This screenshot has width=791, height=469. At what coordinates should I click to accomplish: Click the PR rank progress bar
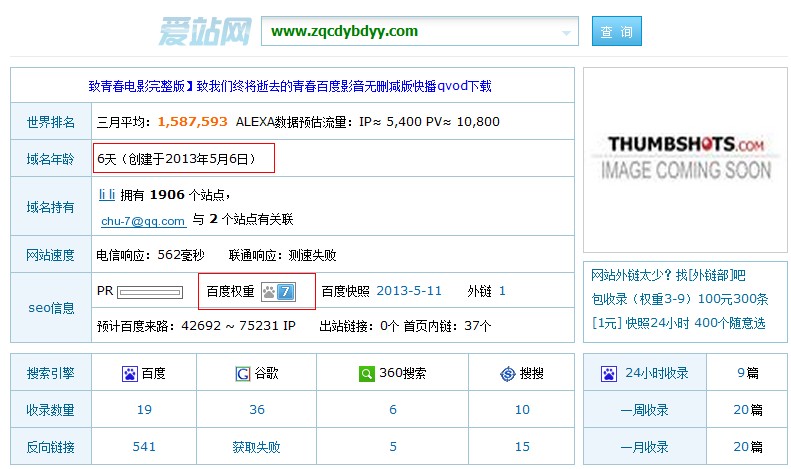pyautogui.click(x=150, y=293)
